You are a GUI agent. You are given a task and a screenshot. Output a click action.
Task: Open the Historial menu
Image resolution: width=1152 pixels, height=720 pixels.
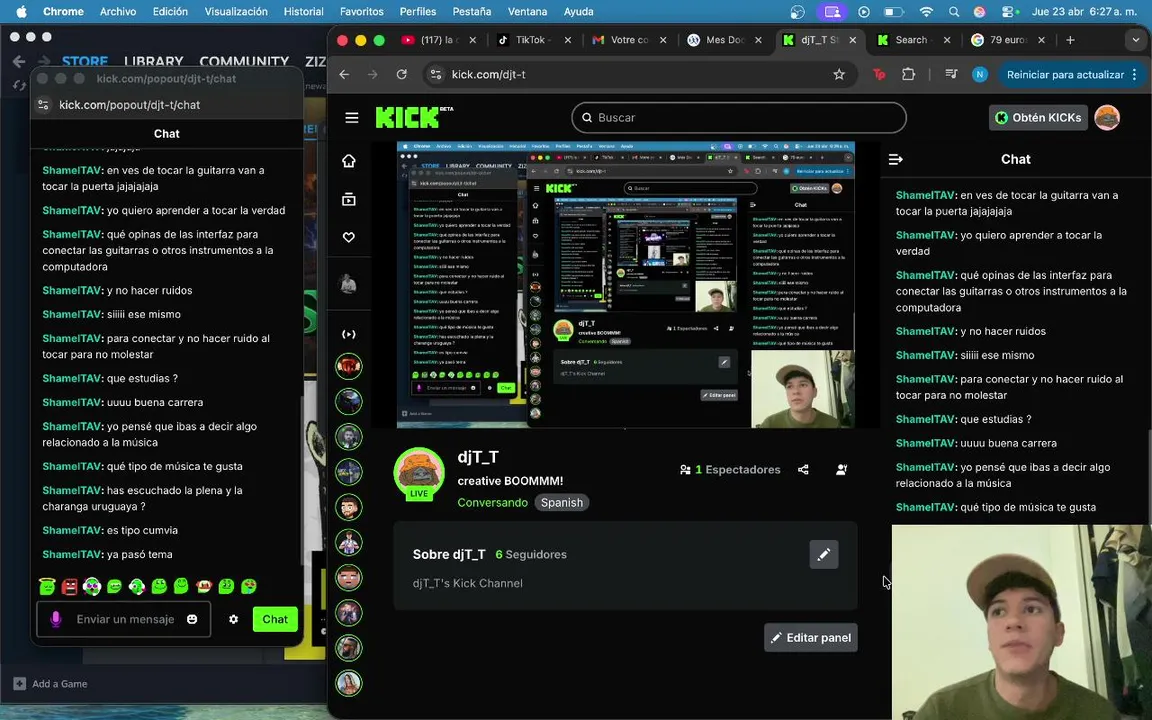click(x=303, y=12)
